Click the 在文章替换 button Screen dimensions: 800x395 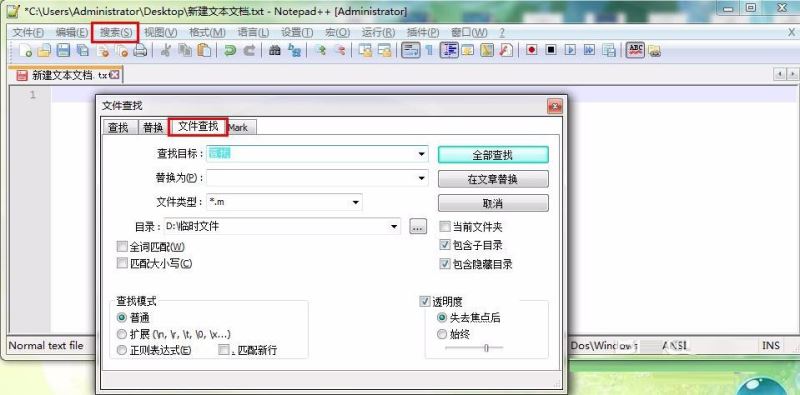493,179
